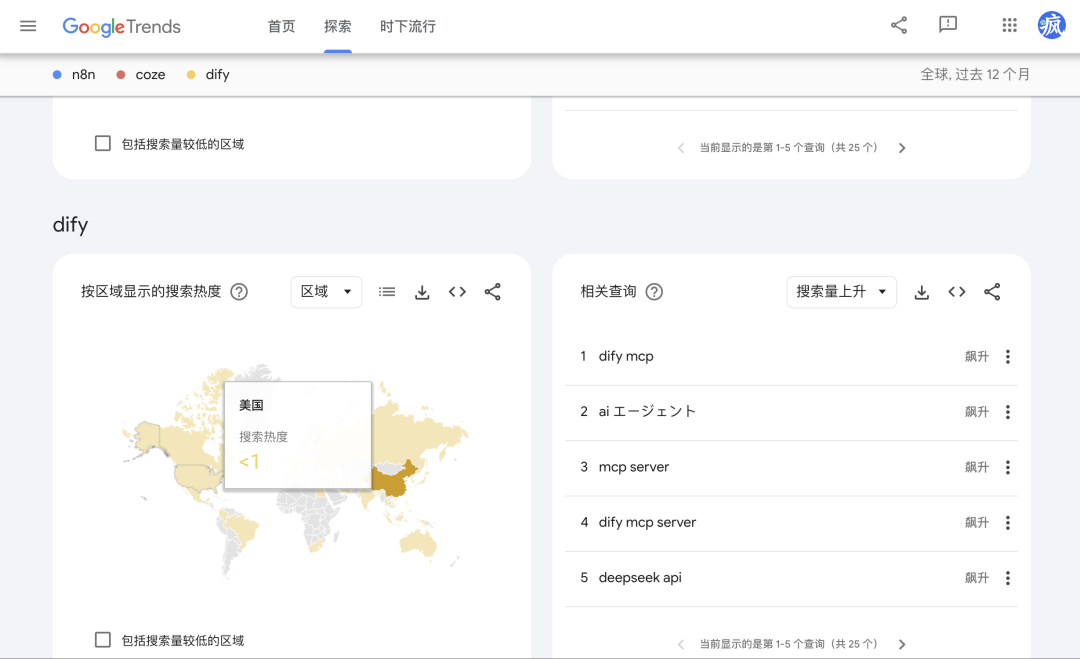Screen dimensions: 1080x659
Task: Click the dify mcp server query
Action: (x=647, y=522)
